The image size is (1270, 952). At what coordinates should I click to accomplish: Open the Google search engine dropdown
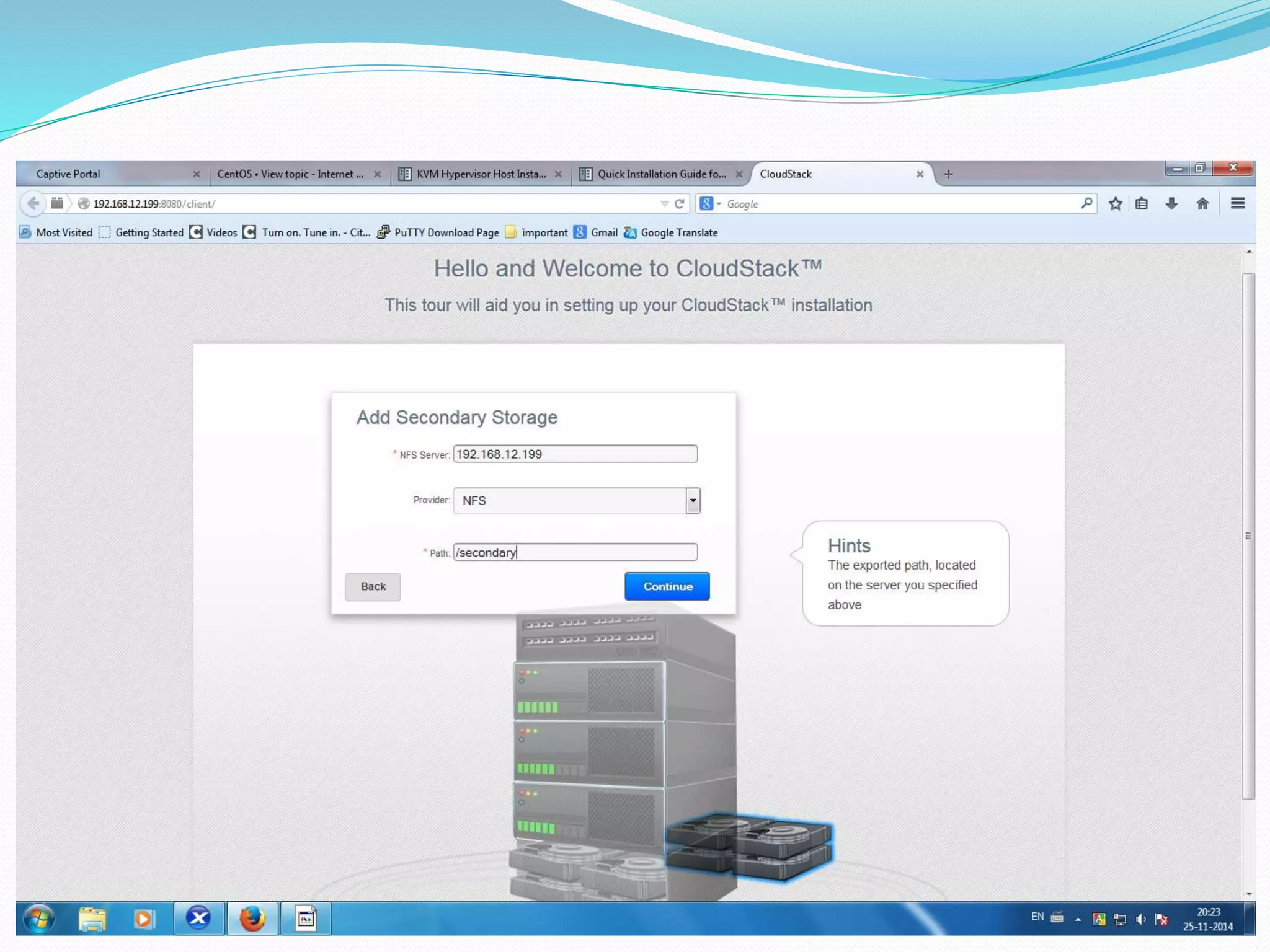[711, 204]
